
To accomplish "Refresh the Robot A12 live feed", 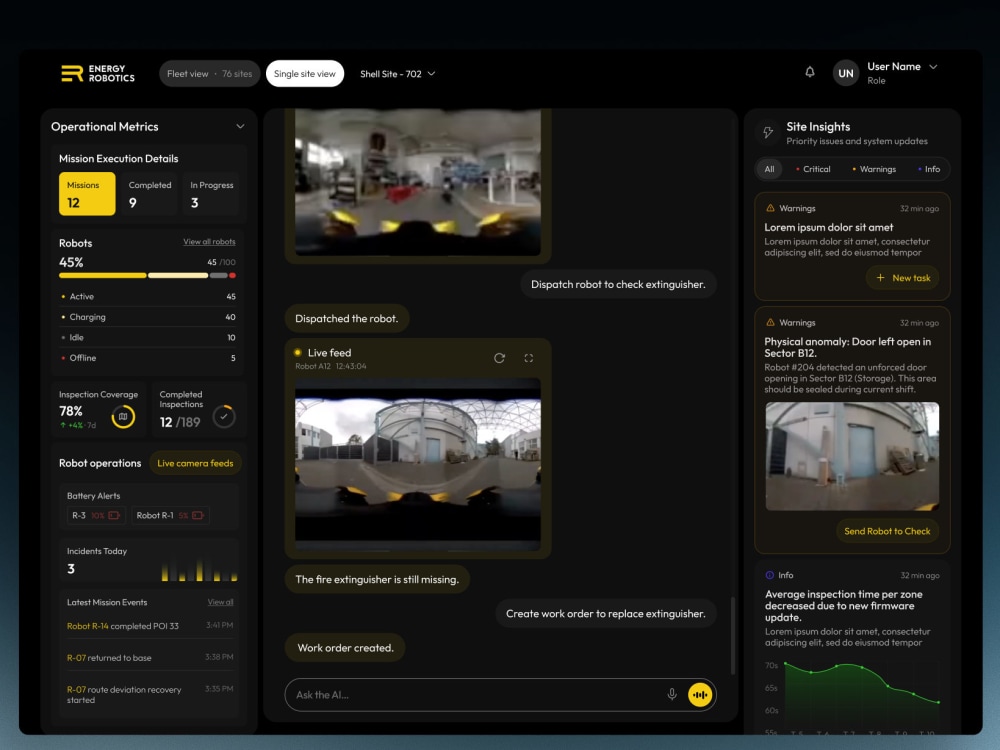I will pyautogui.click(x=499, y=358).
